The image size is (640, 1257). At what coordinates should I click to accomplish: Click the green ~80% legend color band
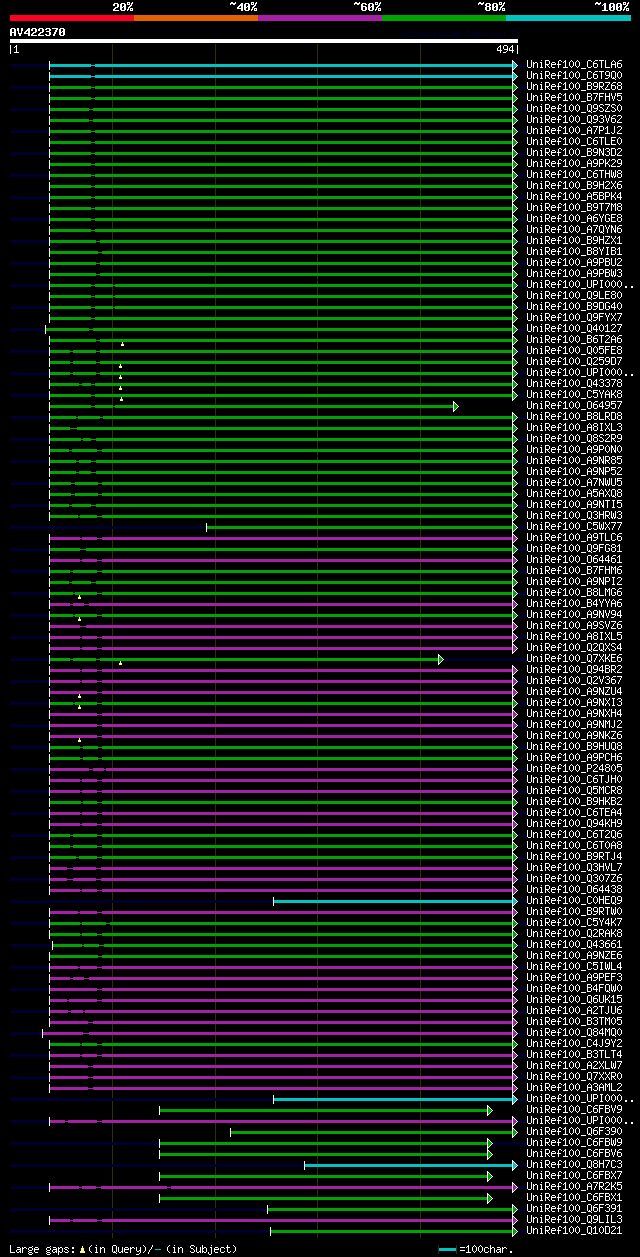tap(443, 18)
